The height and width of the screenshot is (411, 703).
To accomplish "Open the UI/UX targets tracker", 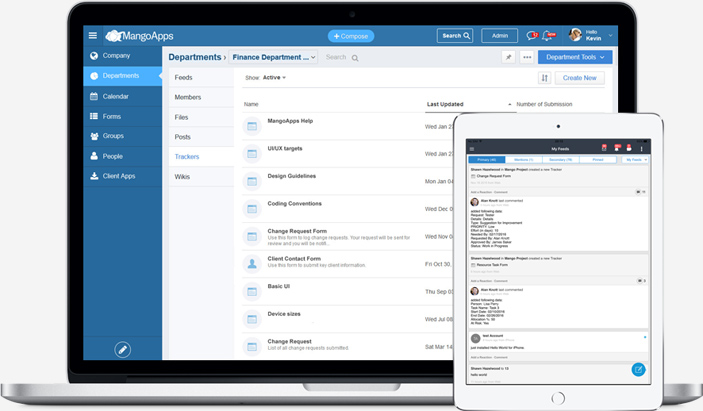I will 285,148.
